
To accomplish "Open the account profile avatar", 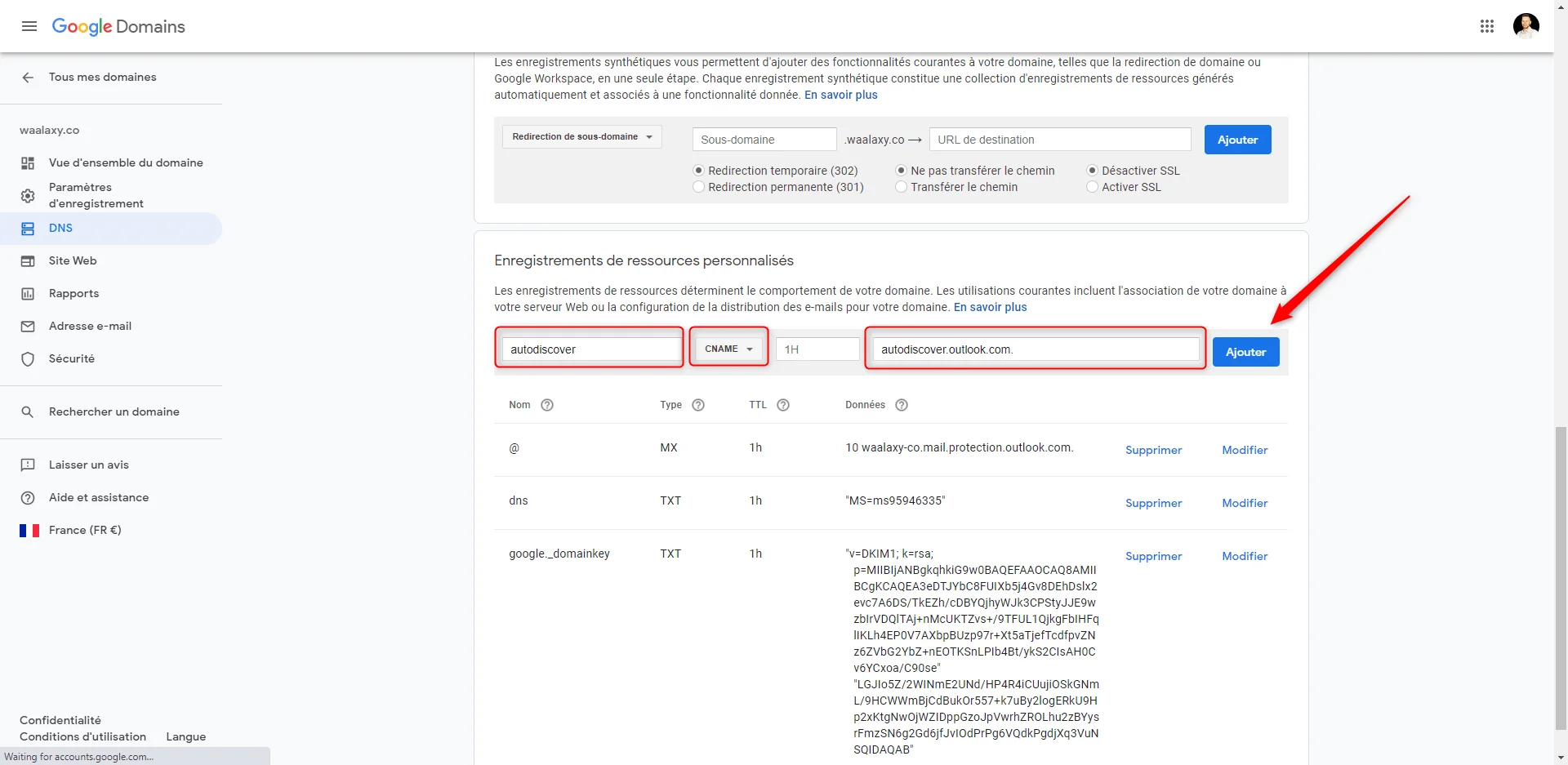I will pyautogui.click(x=1526, y=26).
